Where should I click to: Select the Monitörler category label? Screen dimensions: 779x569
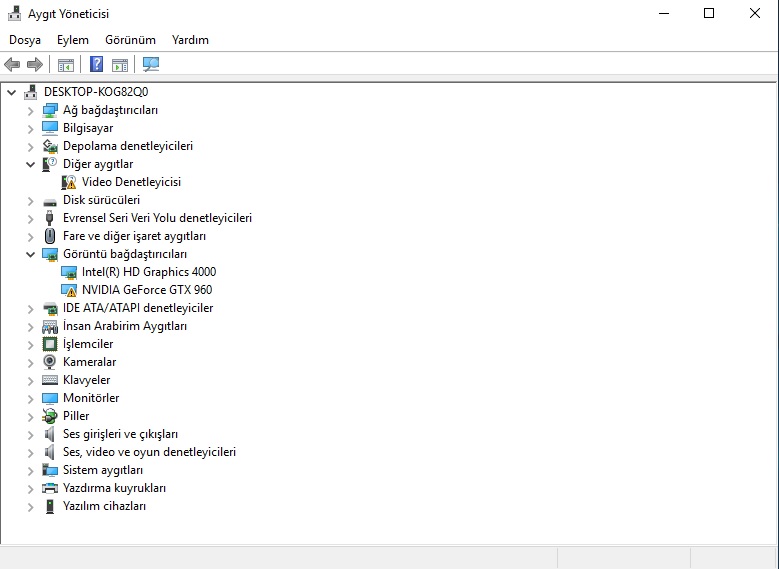pos(91,398)
